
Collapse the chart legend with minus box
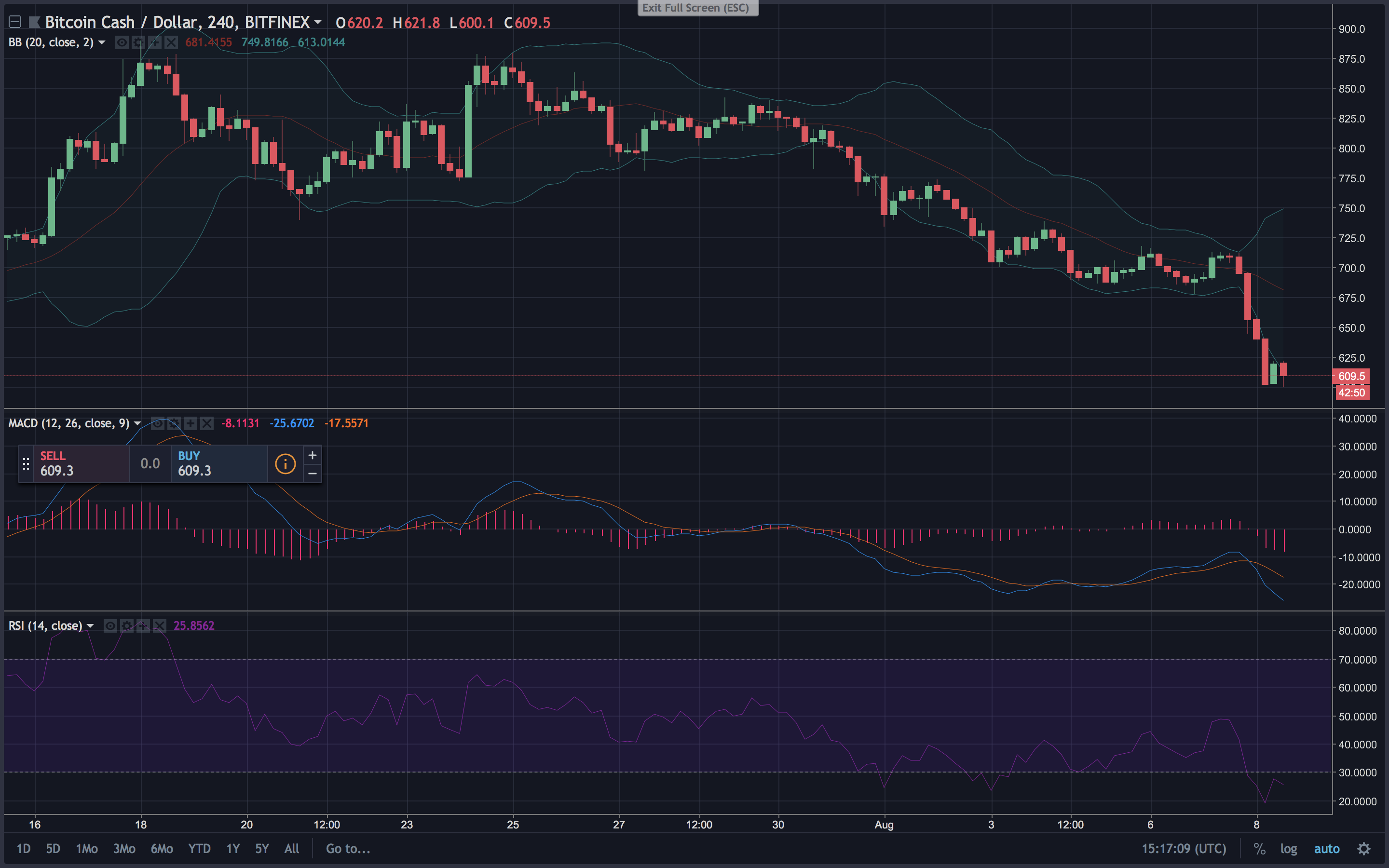pos(15,22)
